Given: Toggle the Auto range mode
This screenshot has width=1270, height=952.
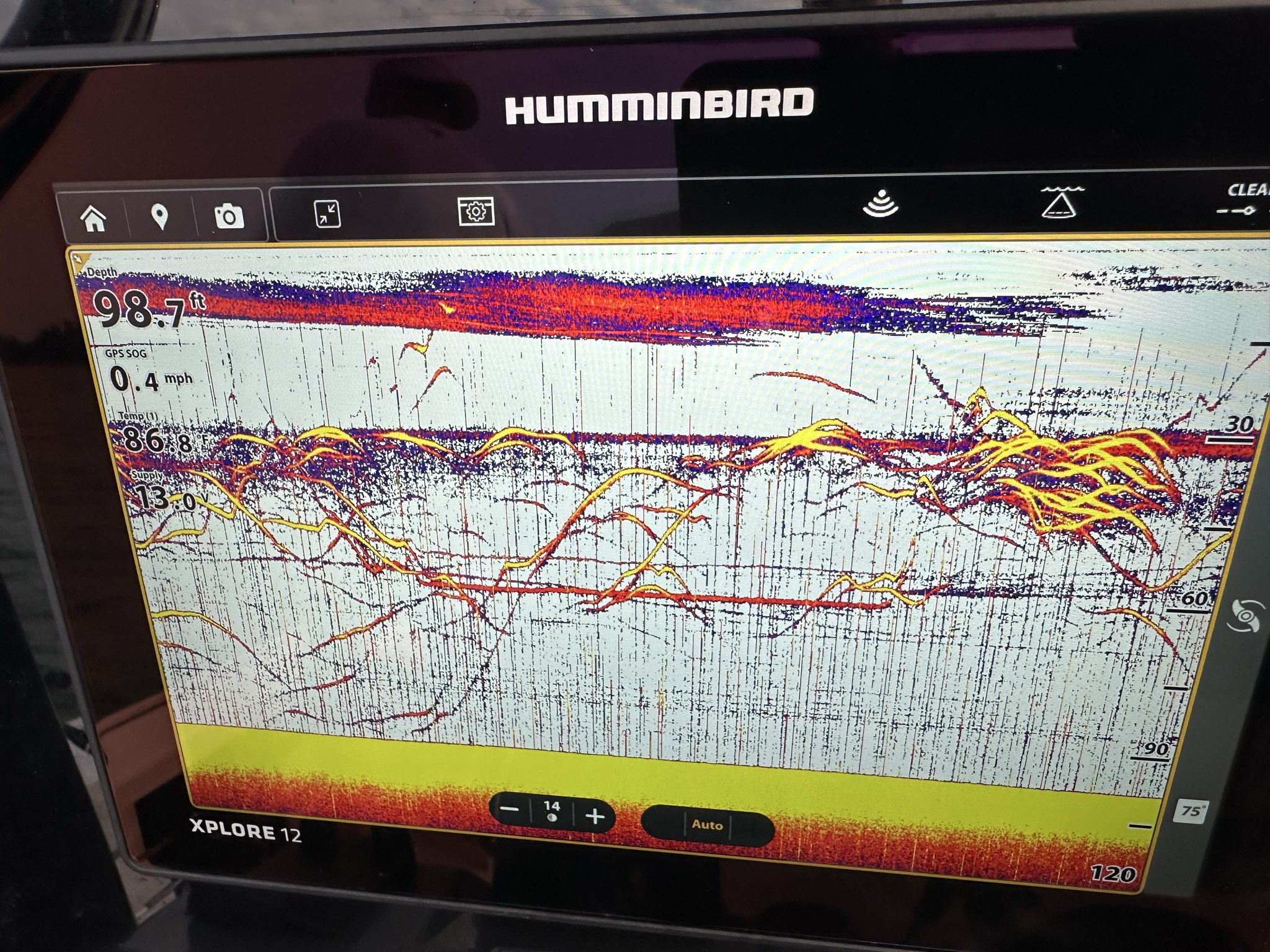Looking at the screenshot, I should (x=708, y=825).
